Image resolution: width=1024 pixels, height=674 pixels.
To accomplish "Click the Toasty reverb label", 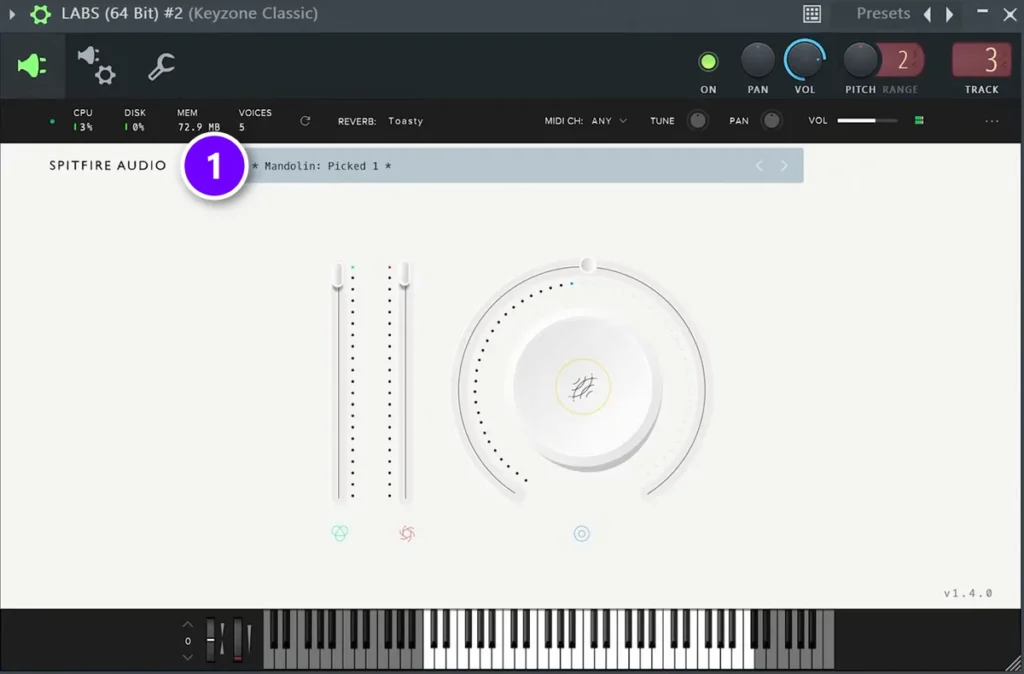I will [x=406, y=121].
